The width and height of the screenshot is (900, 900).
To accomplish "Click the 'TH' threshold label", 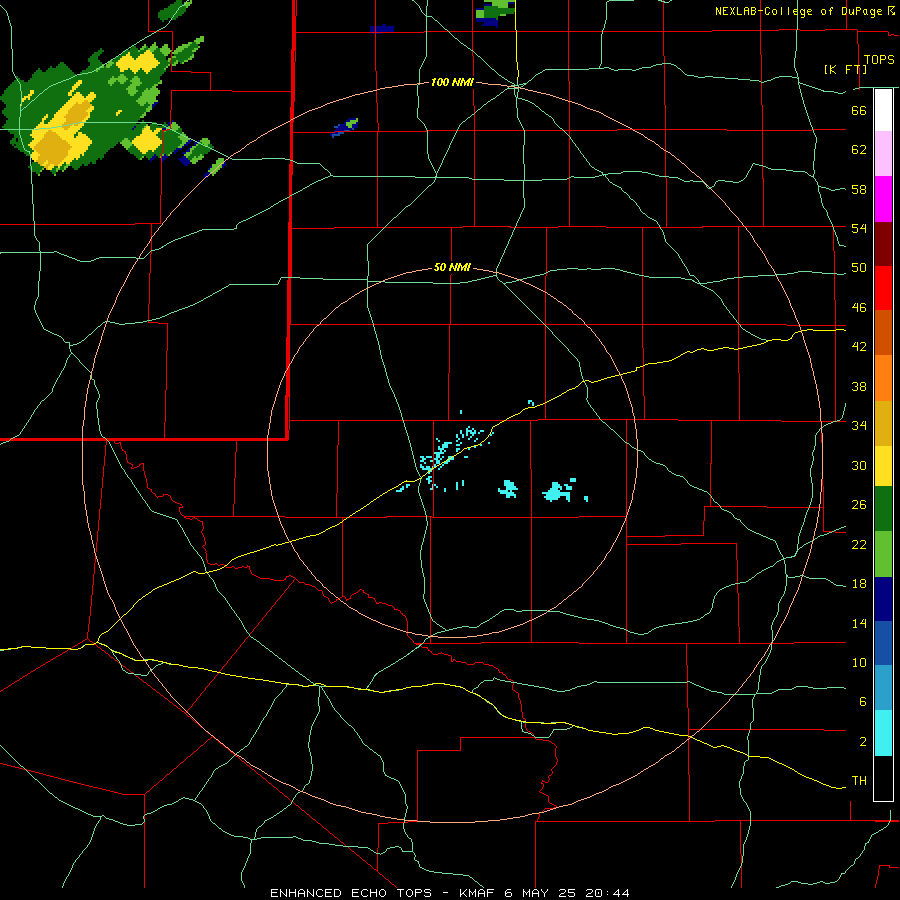I will pos(859,781).
